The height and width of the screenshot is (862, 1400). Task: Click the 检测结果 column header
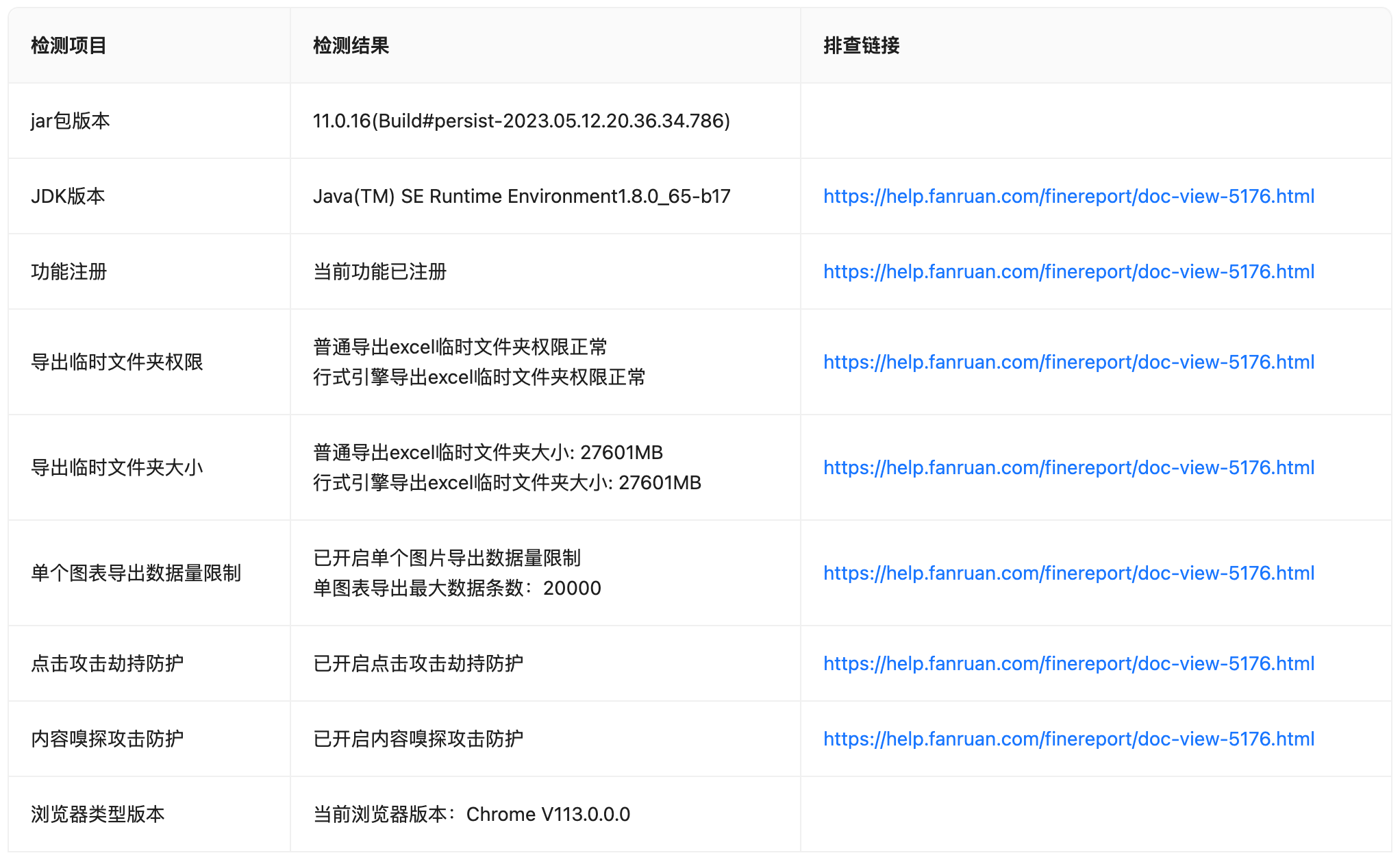(351, 46)
